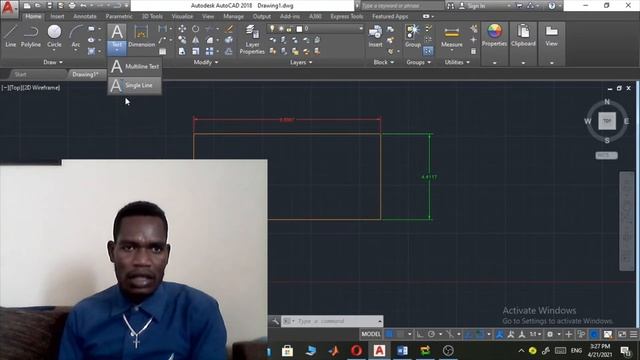The height and width of the screenshot is (360, 640).
Task: Click Save in the quick access toolbar
Action: 49,6
